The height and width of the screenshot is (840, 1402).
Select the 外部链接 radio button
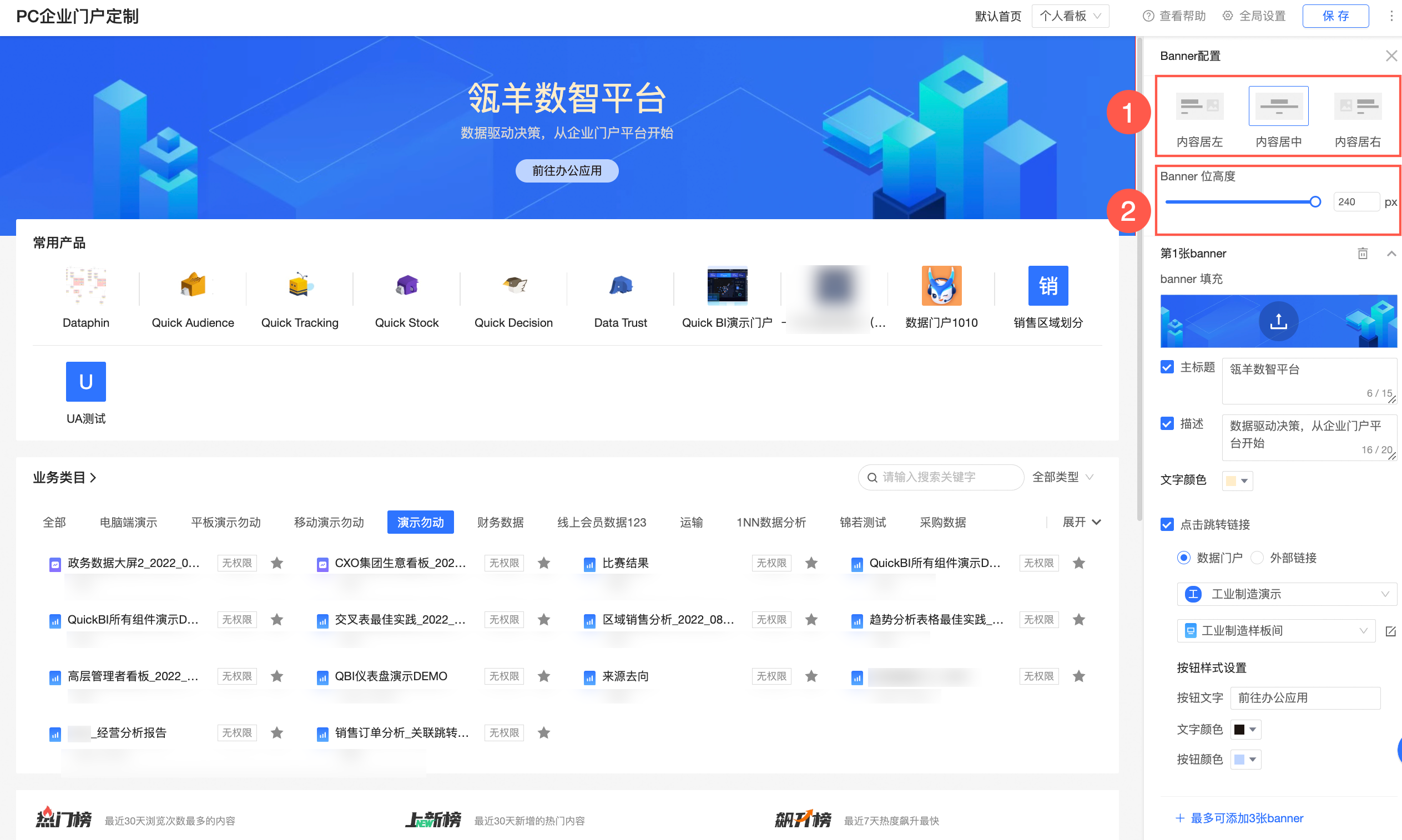(1257, 558)
